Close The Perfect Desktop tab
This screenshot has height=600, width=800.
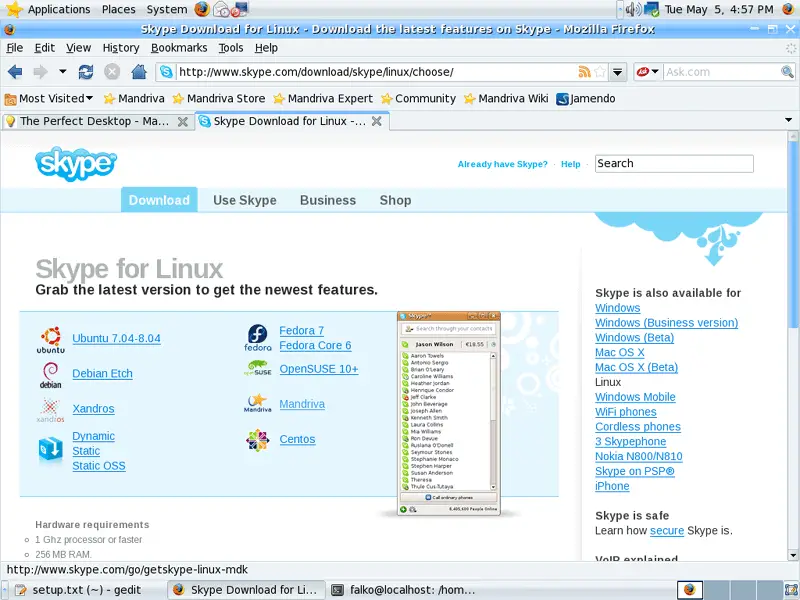coord(183,121)
